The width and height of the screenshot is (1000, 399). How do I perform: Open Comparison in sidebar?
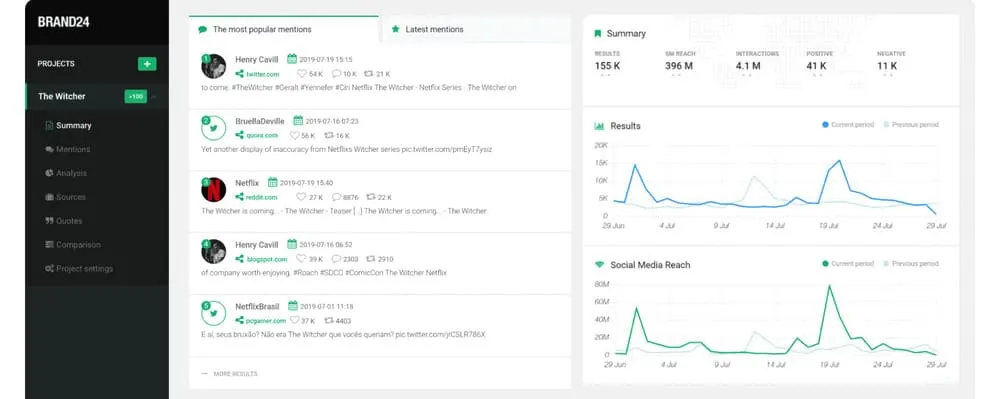[x=78, y=245]
